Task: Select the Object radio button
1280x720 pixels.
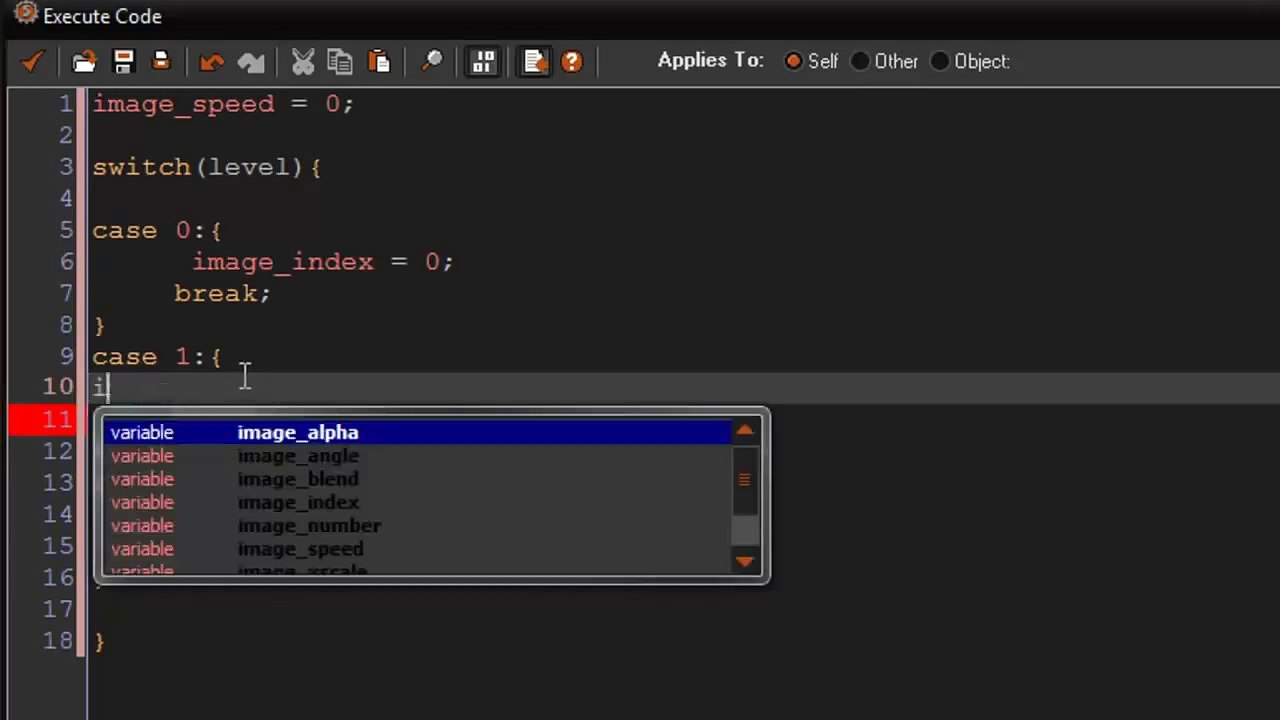Action: (x=939, y=61)
